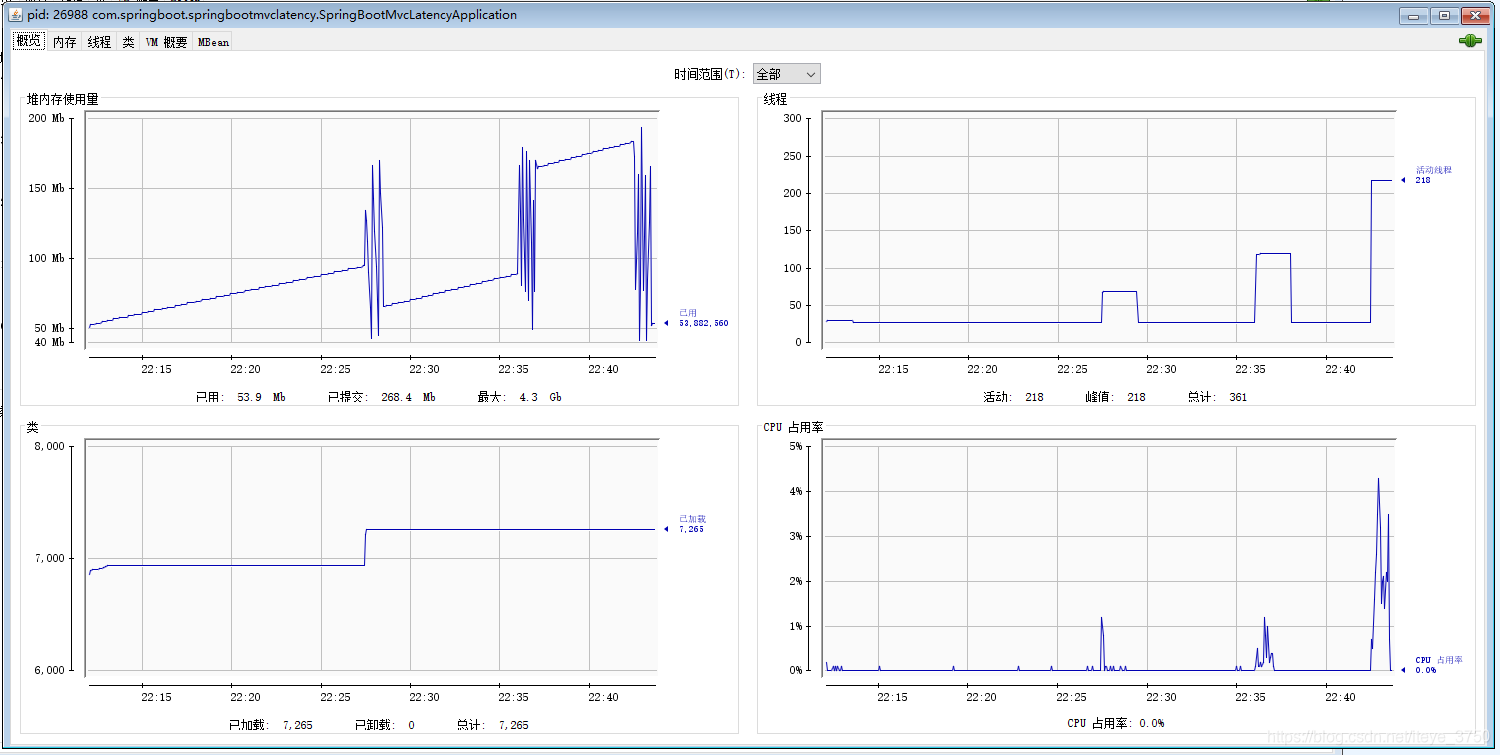The width and height of the screenshot is (1500, 755).
Task: Click the 峰值: 218 peak value
Action: pyautogui.click(x=1115, y=397)
